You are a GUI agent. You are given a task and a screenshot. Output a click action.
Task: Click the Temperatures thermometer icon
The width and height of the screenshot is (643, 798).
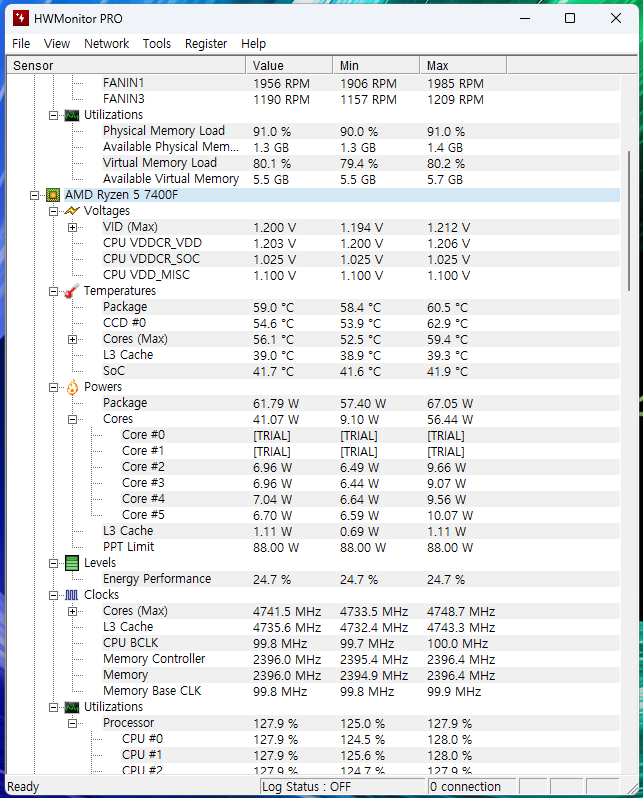click(71, 291)
